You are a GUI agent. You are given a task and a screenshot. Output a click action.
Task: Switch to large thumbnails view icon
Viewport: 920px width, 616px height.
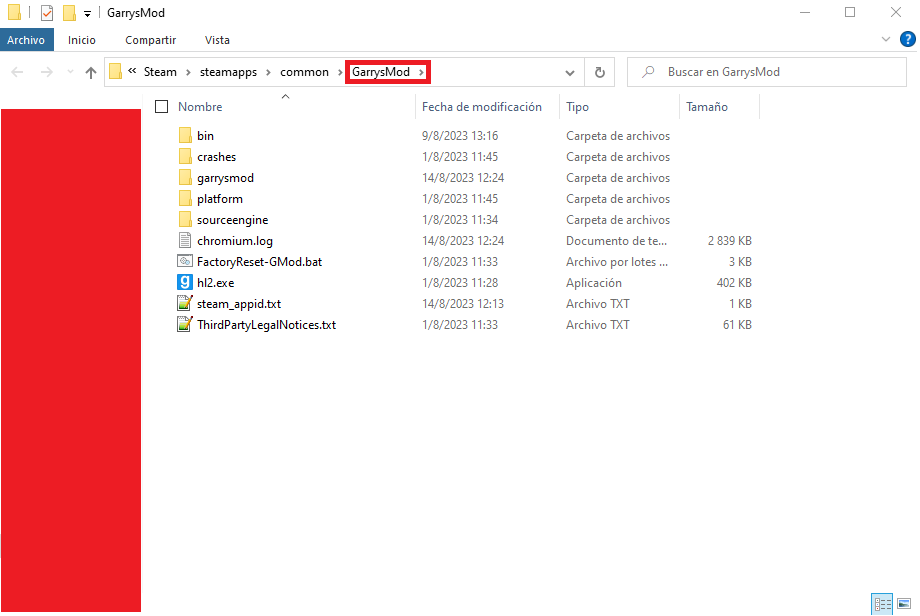click(x=904, y=604)
